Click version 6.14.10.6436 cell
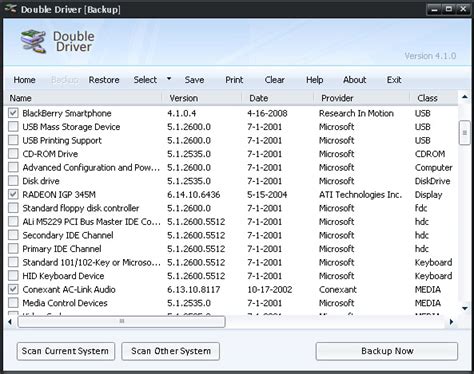The width and height of the screenshot is (474, 374). 193,195
